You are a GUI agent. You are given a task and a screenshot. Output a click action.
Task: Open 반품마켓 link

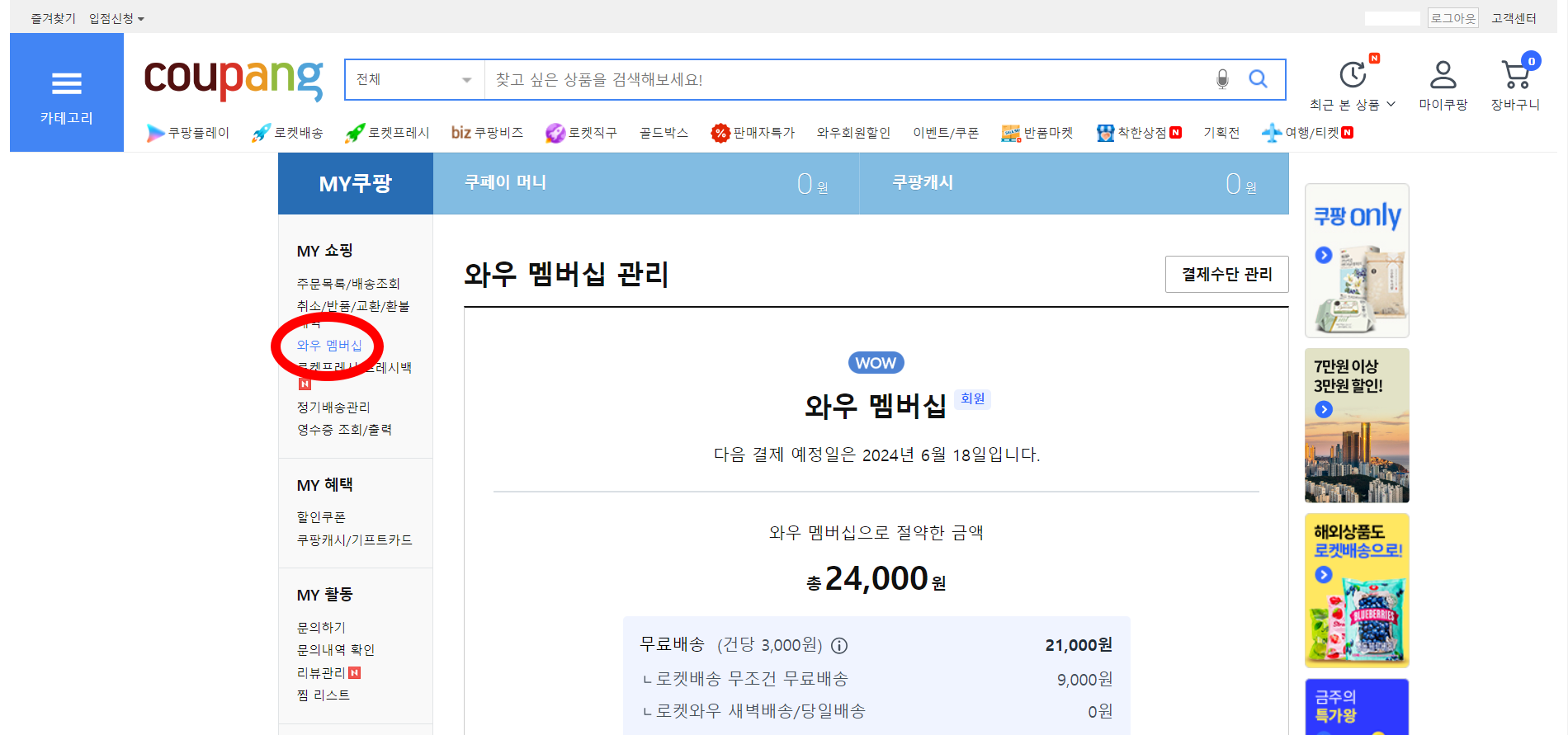tap(1037, 133)
